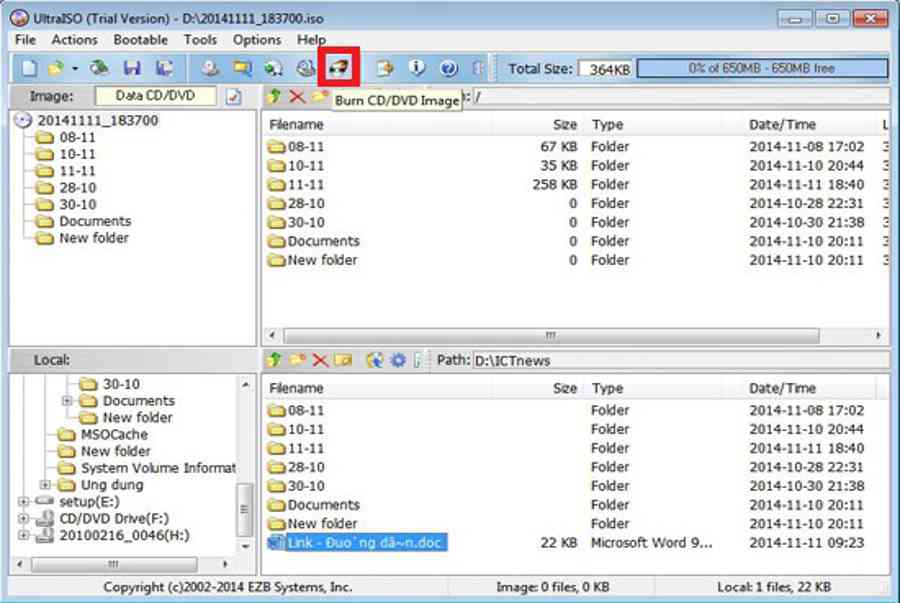Image resolution: width=900 pixels, height=603 pixels.
Task: Expand the setup(E:) drive node
Action: pyautogui.click(x=24, y=501)
